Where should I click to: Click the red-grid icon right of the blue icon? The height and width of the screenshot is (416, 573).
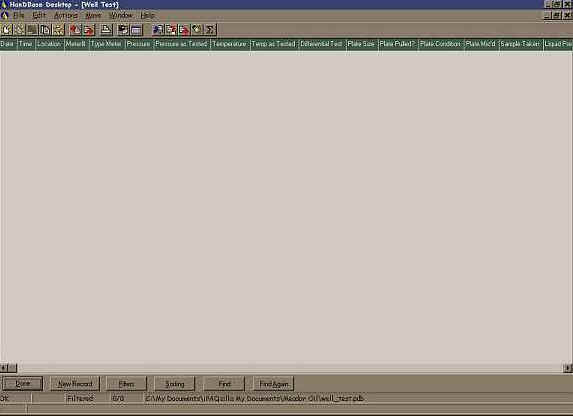pos(171,30)
